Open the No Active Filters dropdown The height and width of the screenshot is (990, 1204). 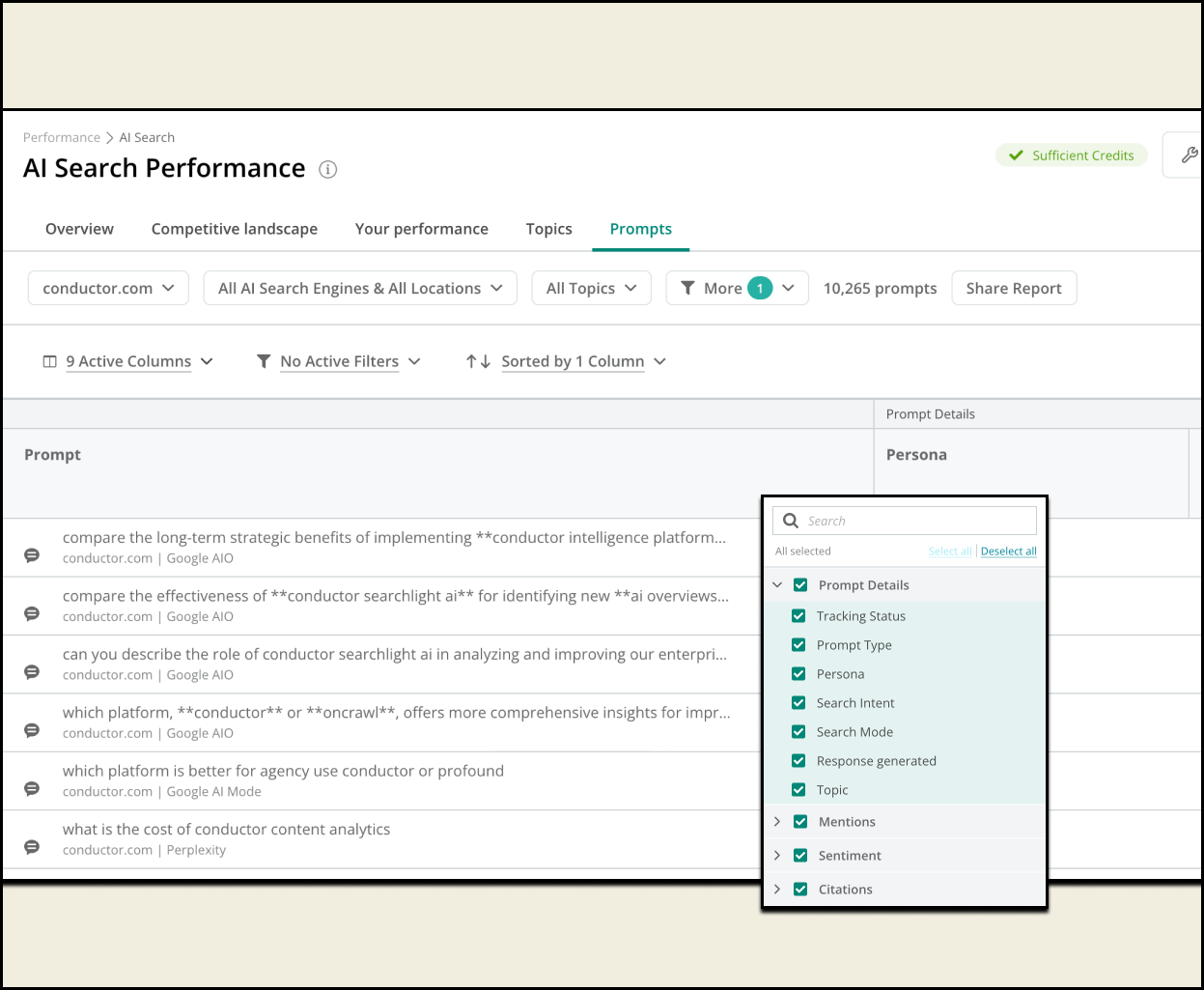tap(339, 361)
